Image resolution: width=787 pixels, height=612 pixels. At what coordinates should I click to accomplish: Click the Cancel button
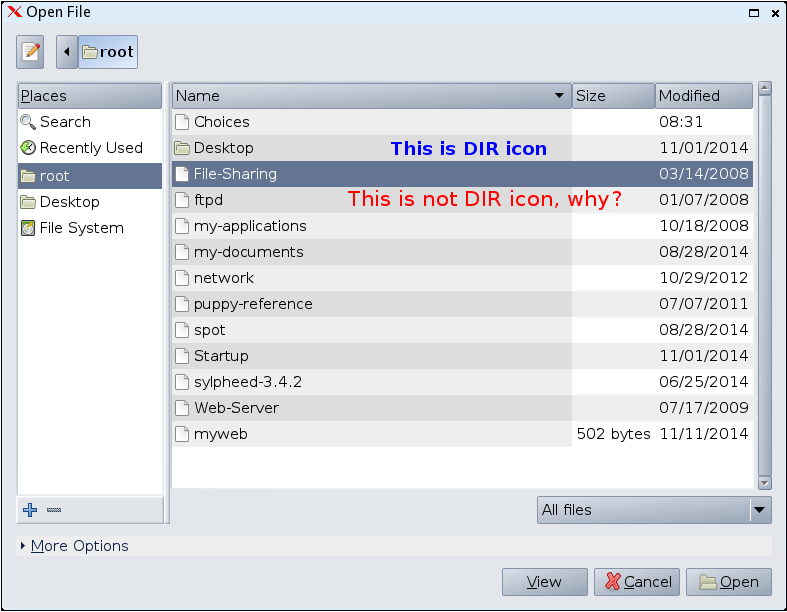[x=637, y=582]
